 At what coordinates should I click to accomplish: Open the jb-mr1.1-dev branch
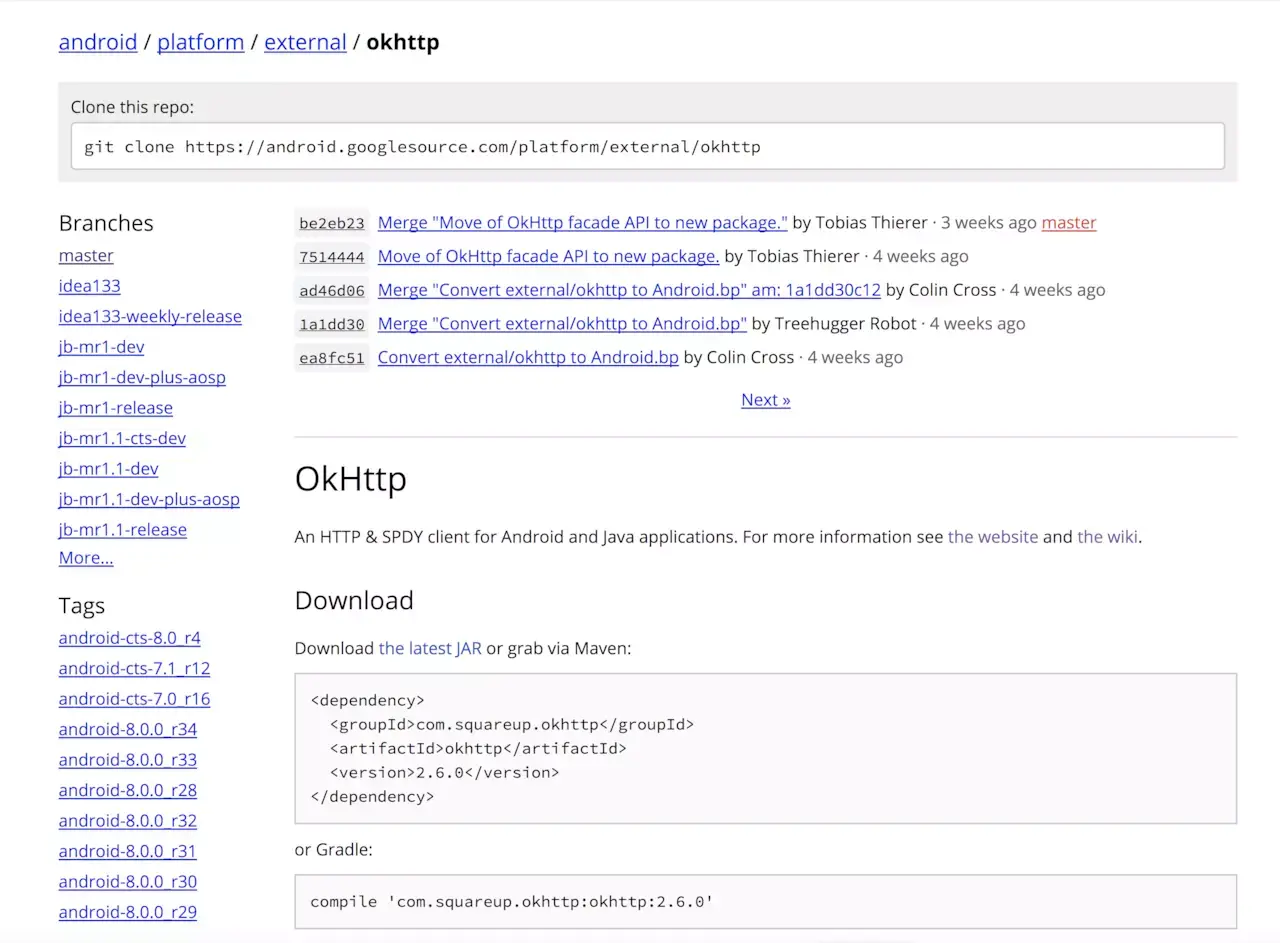pyautogui.click(x=108, y=469)
